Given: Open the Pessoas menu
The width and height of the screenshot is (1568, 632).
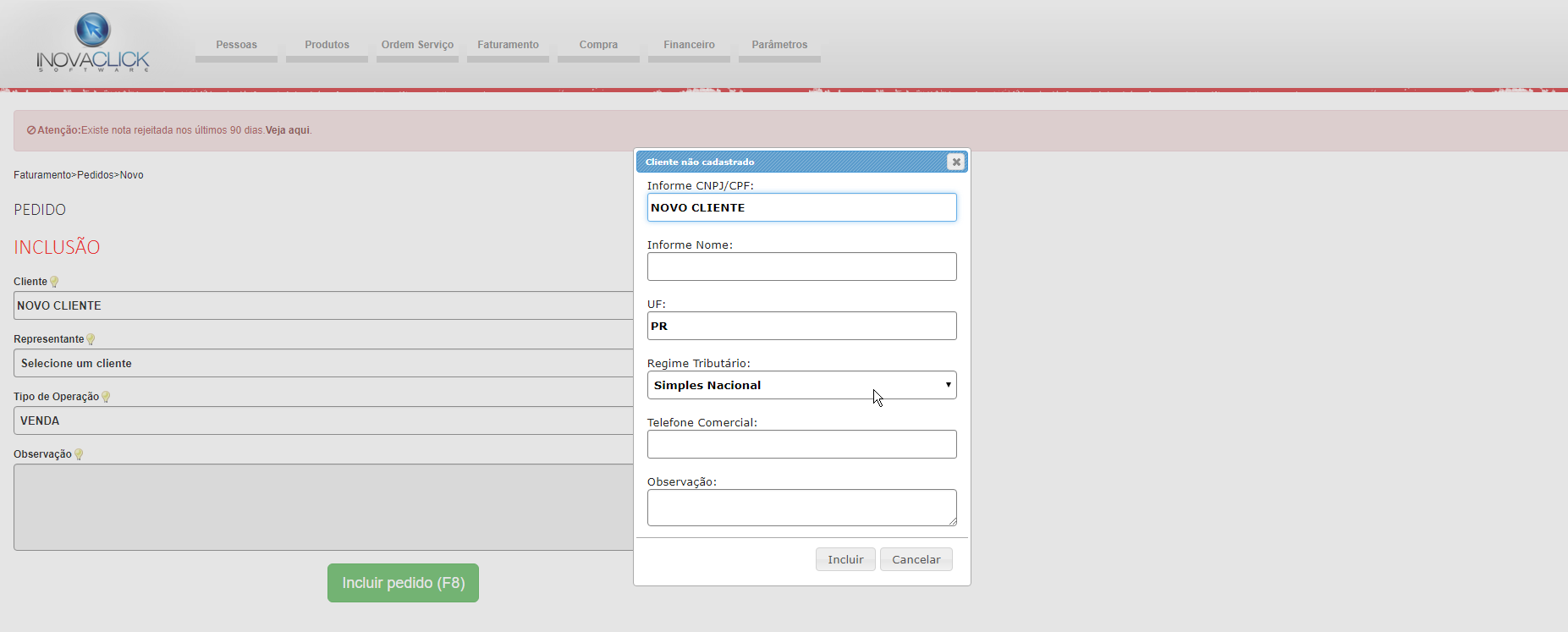Looking at the screenshot, I should (x=236, y=45).
